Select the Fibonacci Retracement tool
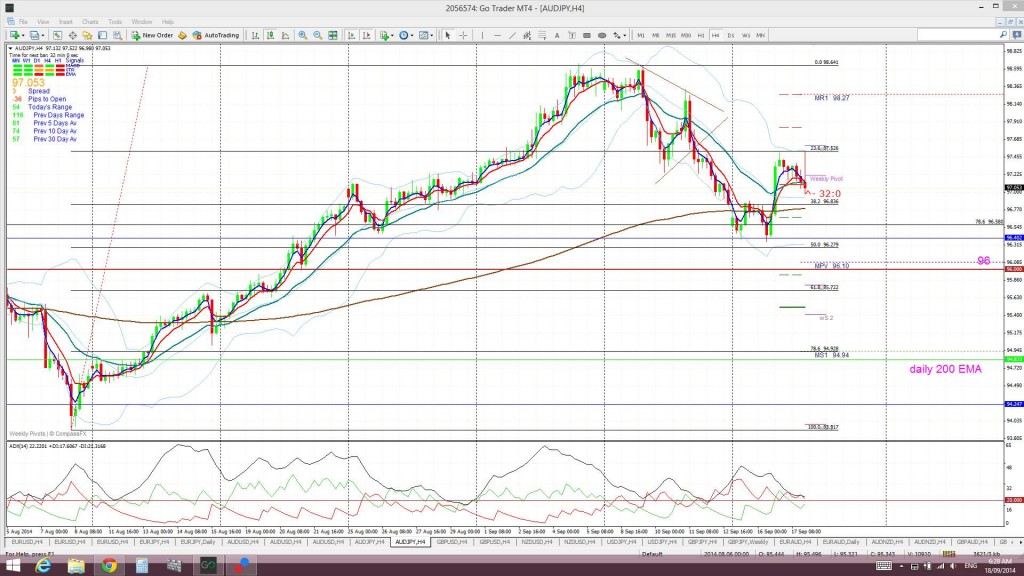The width and height of the screenshot is (1024, 576). coord(542,35)
